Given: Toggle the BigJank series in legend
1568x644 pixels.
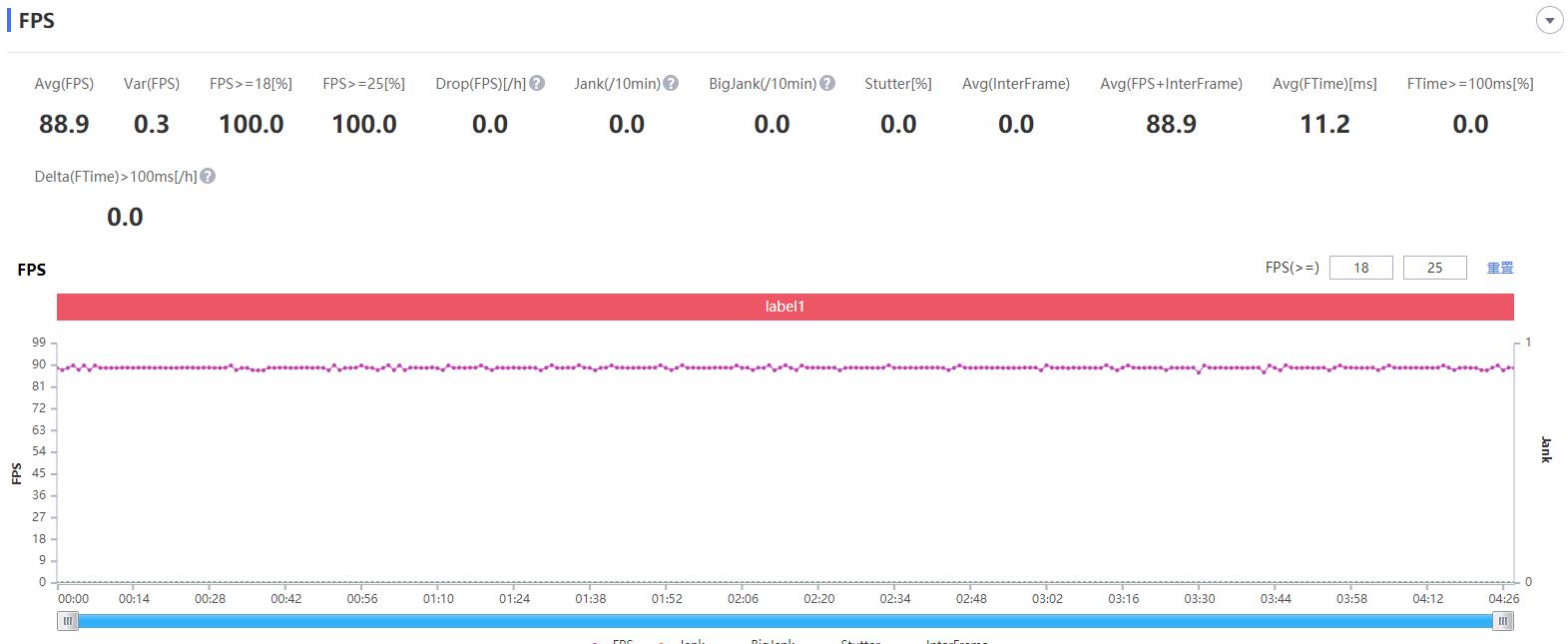Looking at the screenshot, I should point(772,641).
